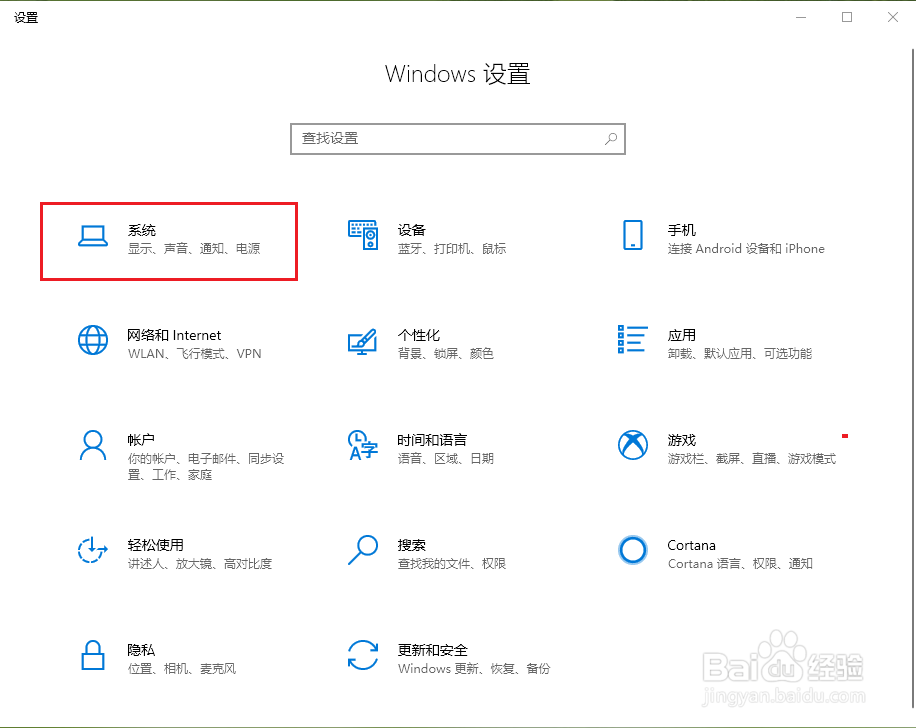Click 蓝牙、打印机、鼠标 description
The image size is (916, 728).
click(x=452, y=249)
